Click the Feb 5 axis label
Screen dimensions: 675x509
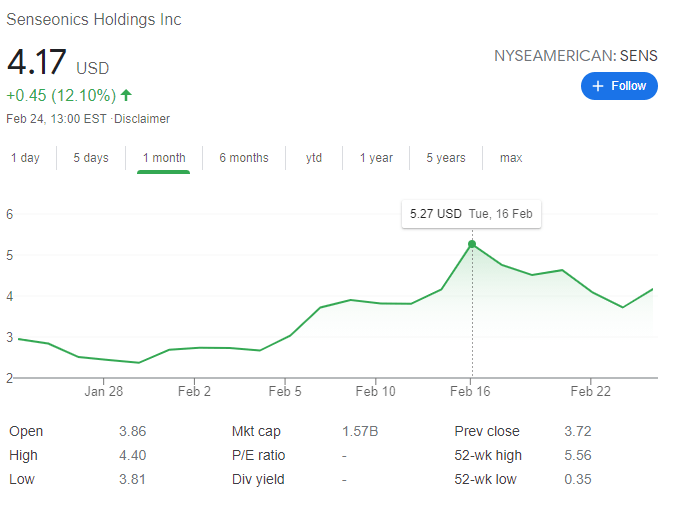coord(285,391)
